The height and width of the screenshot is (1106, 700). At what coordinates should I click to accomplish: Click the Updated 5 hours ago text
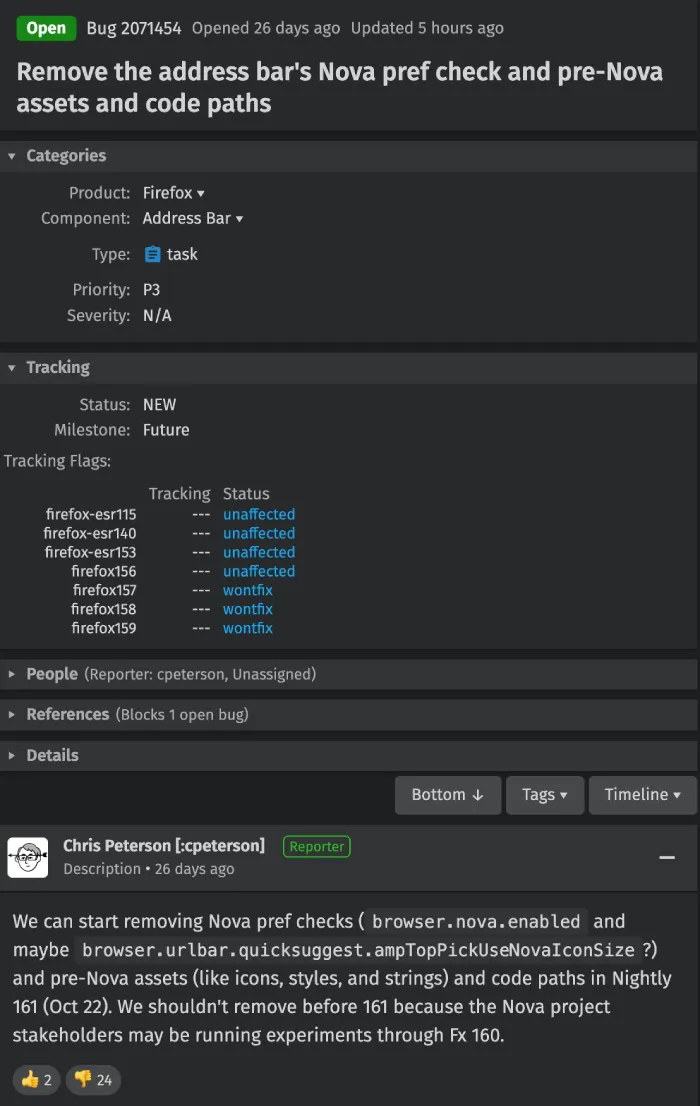427,28
